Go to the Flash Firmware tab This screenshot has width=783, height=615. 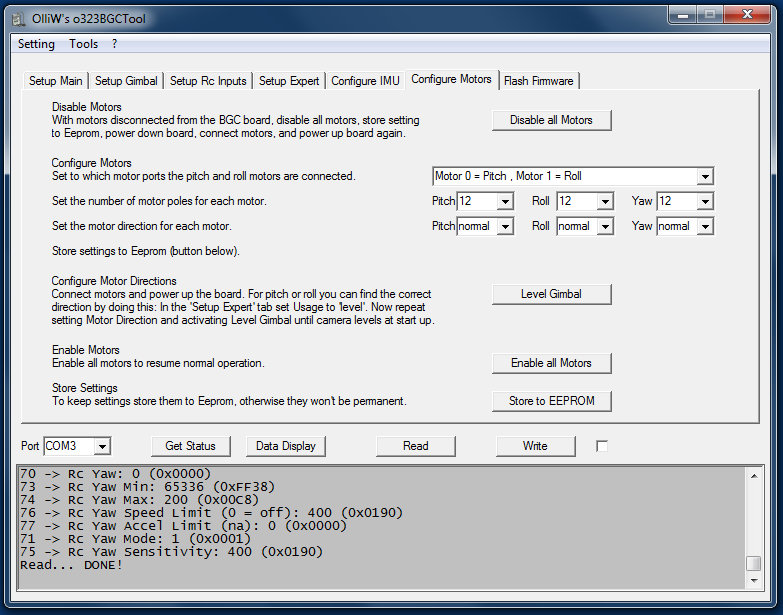tap(538, 81)
